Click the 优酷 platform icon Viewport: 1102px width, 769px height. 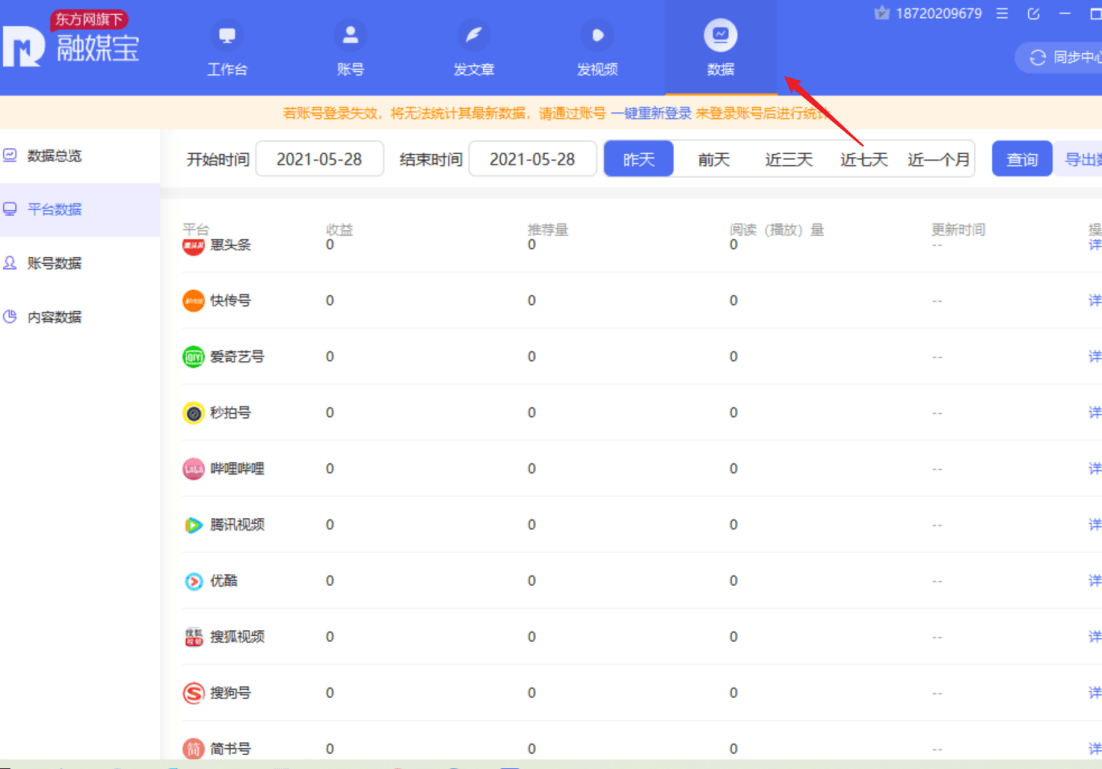[193, 581]
